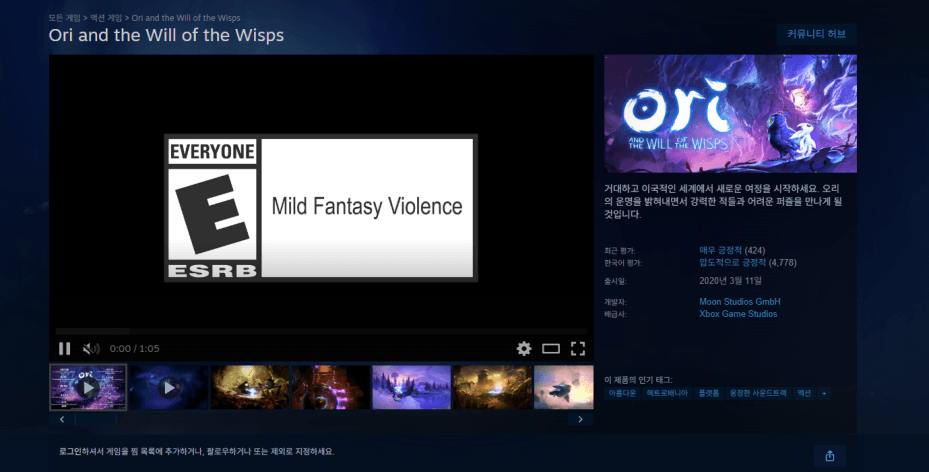929x472 pixels.
Task: Select the 메트로배니아 tag
Action: [667, 393]
